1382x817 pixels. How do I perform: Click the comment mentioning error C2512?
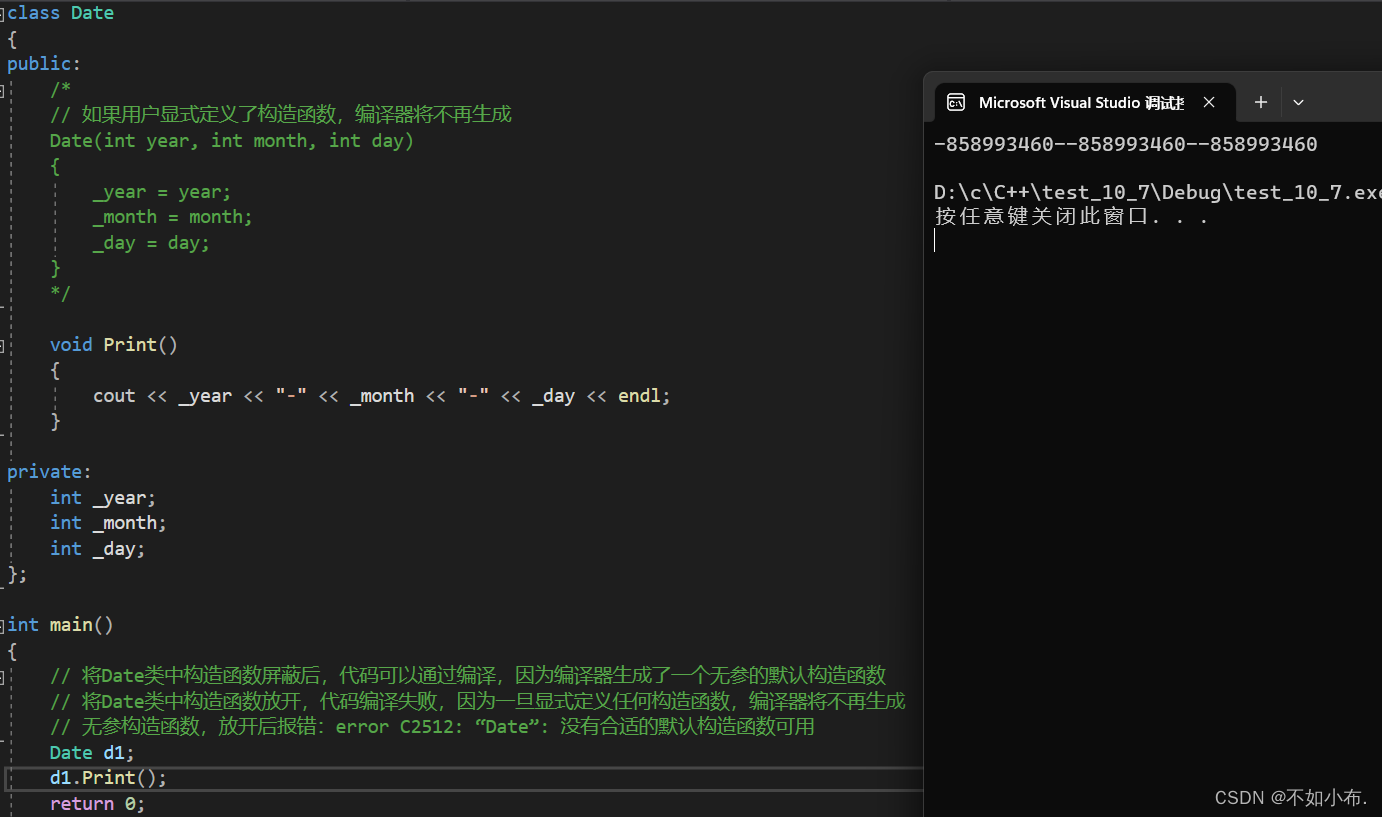432,727
